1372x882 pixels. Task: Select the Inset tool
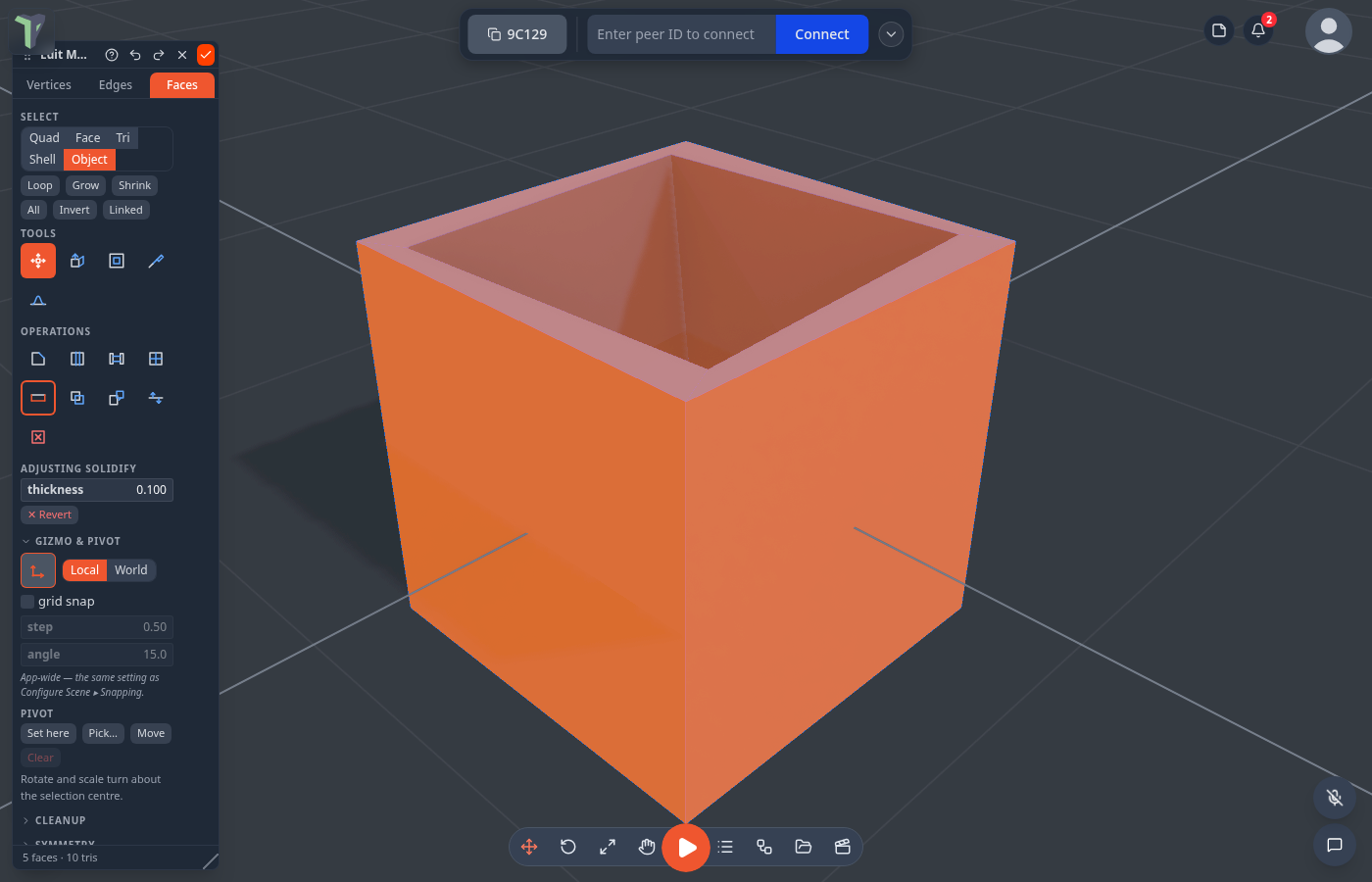tap(117, 261)
